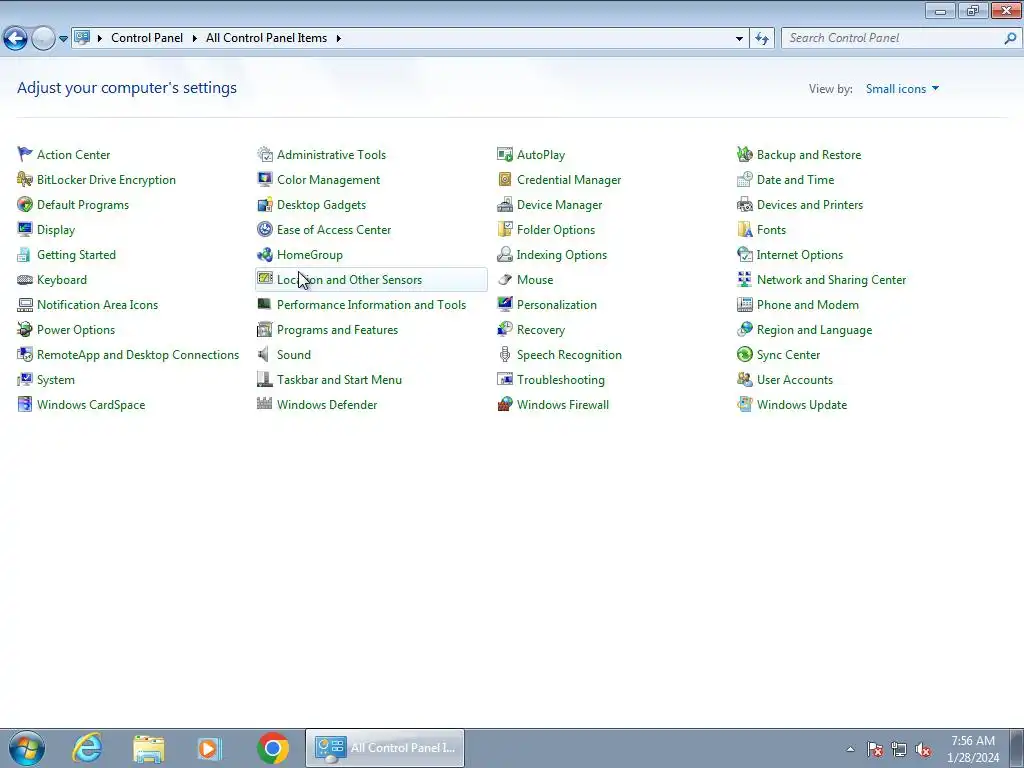The image size is (1024, 768).
Task: Go back using the Back arrow button
Action: click(16, 39)
